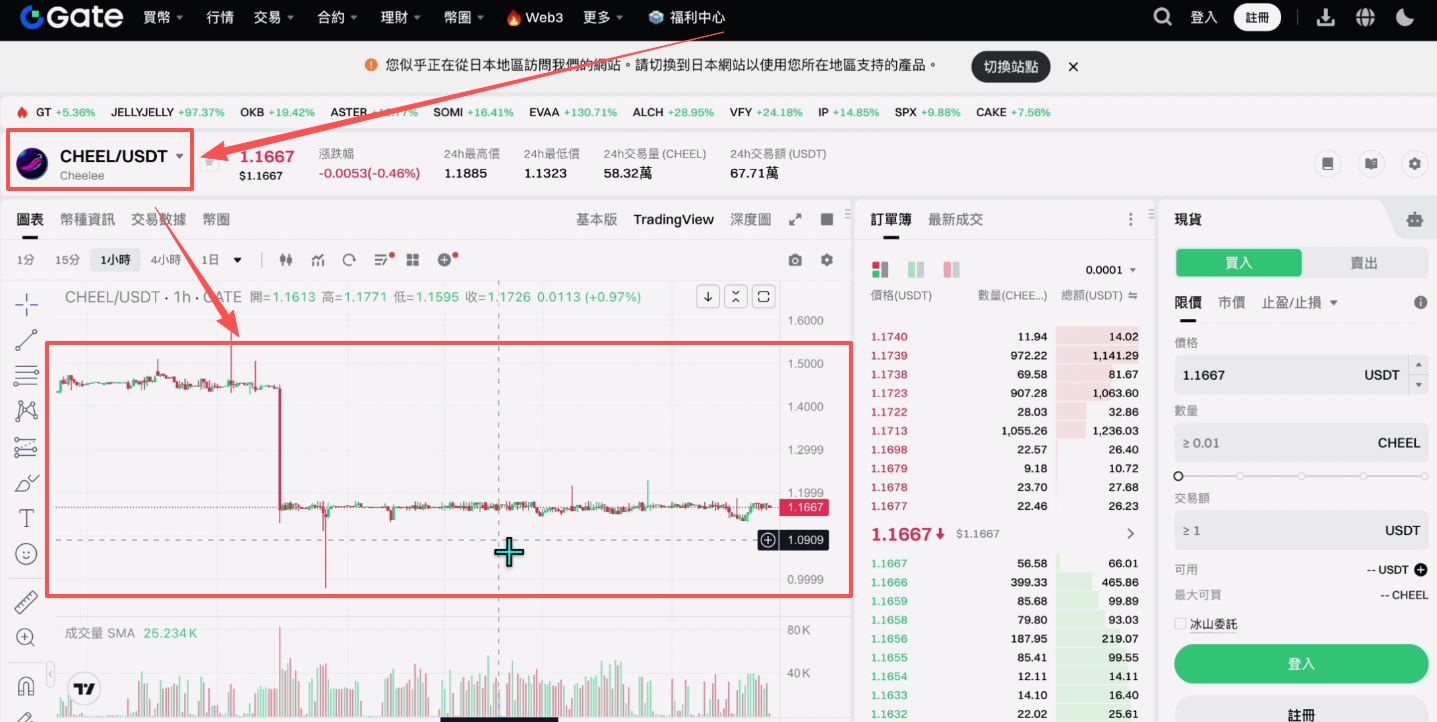Switch to the 深度圖 chart tab

click(749, 219)
